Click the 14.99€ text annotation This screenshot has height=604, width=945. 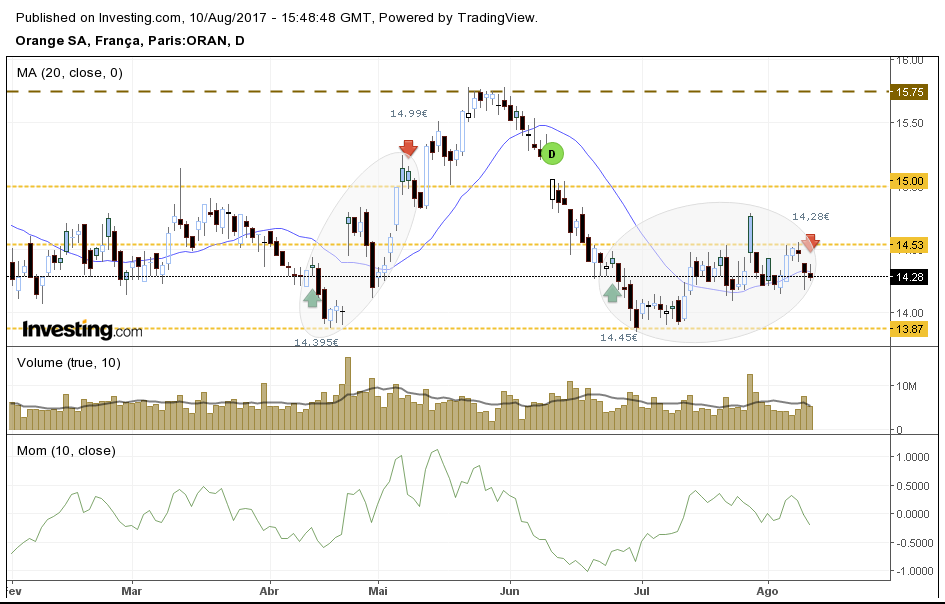[409, 113]
